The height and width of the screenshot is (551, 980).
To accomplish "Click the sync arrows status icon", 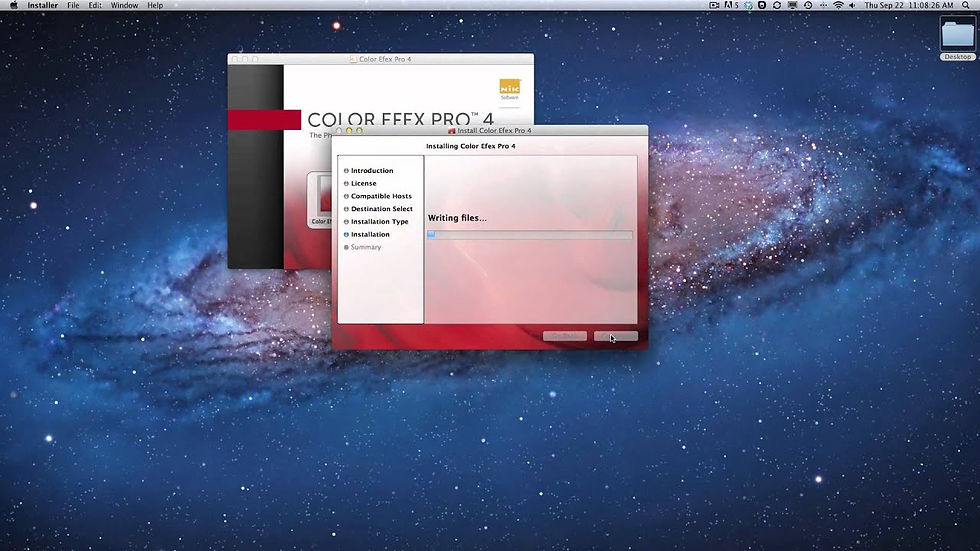I will tap(777, 5).
